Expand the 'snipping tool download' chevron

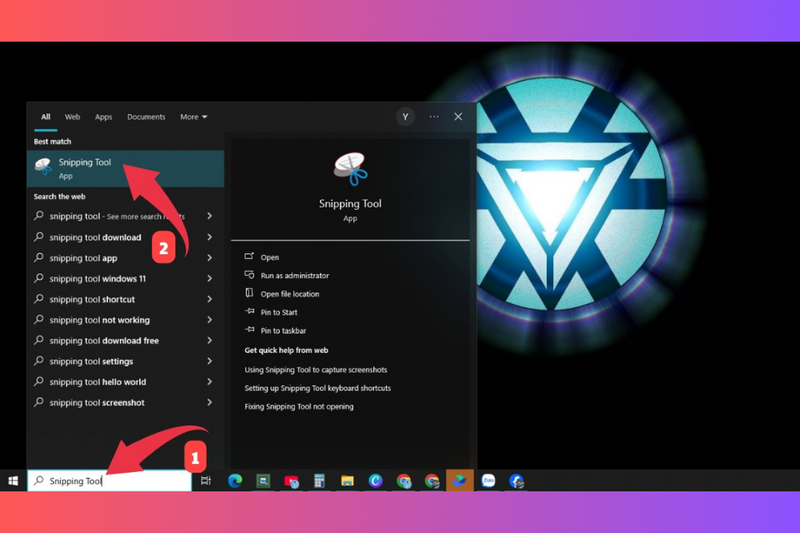pyautogui.click(x=209, y=237)
